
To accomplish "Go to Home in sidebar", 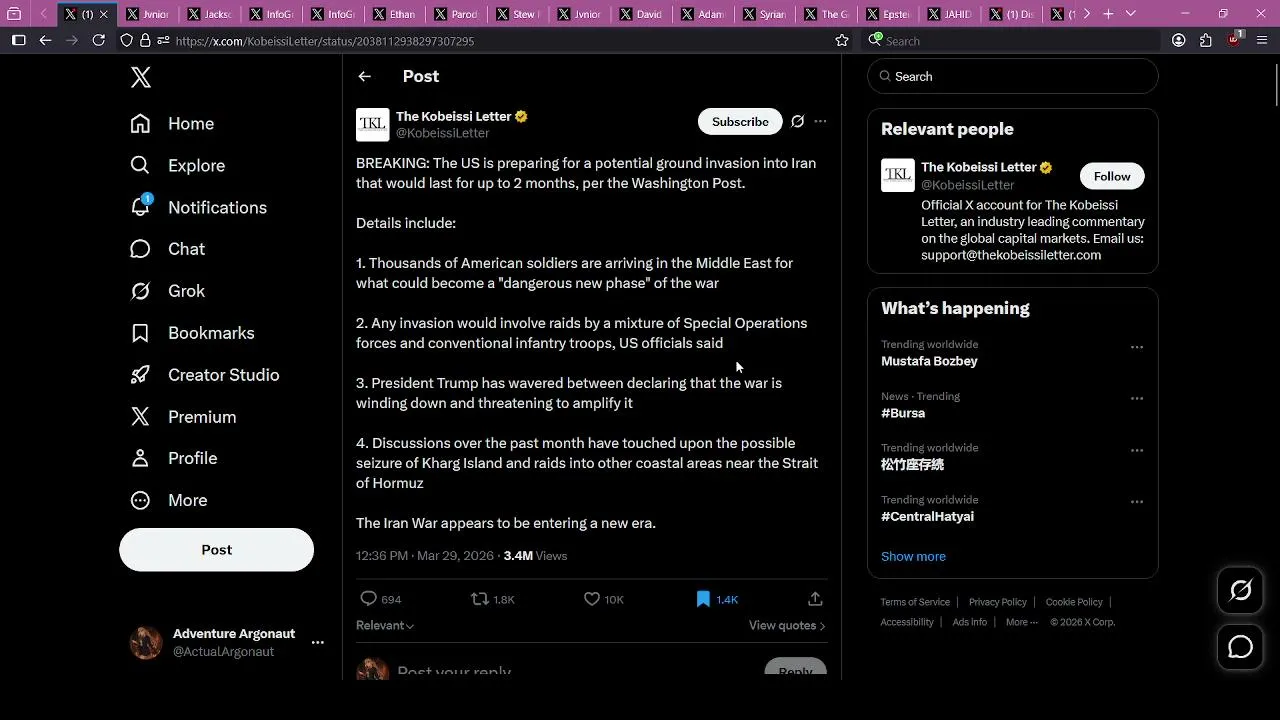I will tap(172, 124).
